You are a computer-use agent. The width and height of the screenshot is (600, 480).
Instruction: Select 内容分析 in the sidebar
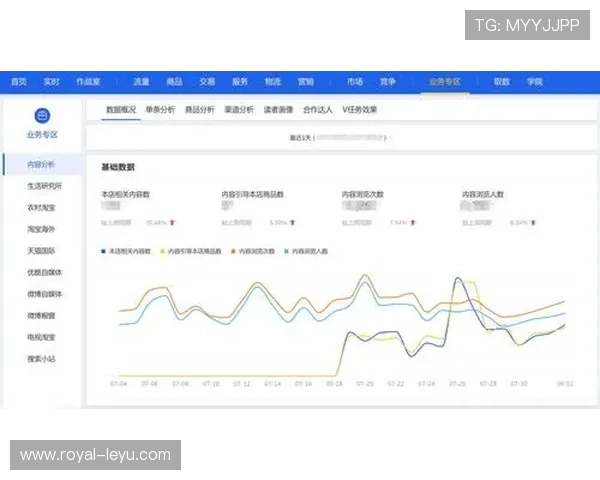click(41, 165)
